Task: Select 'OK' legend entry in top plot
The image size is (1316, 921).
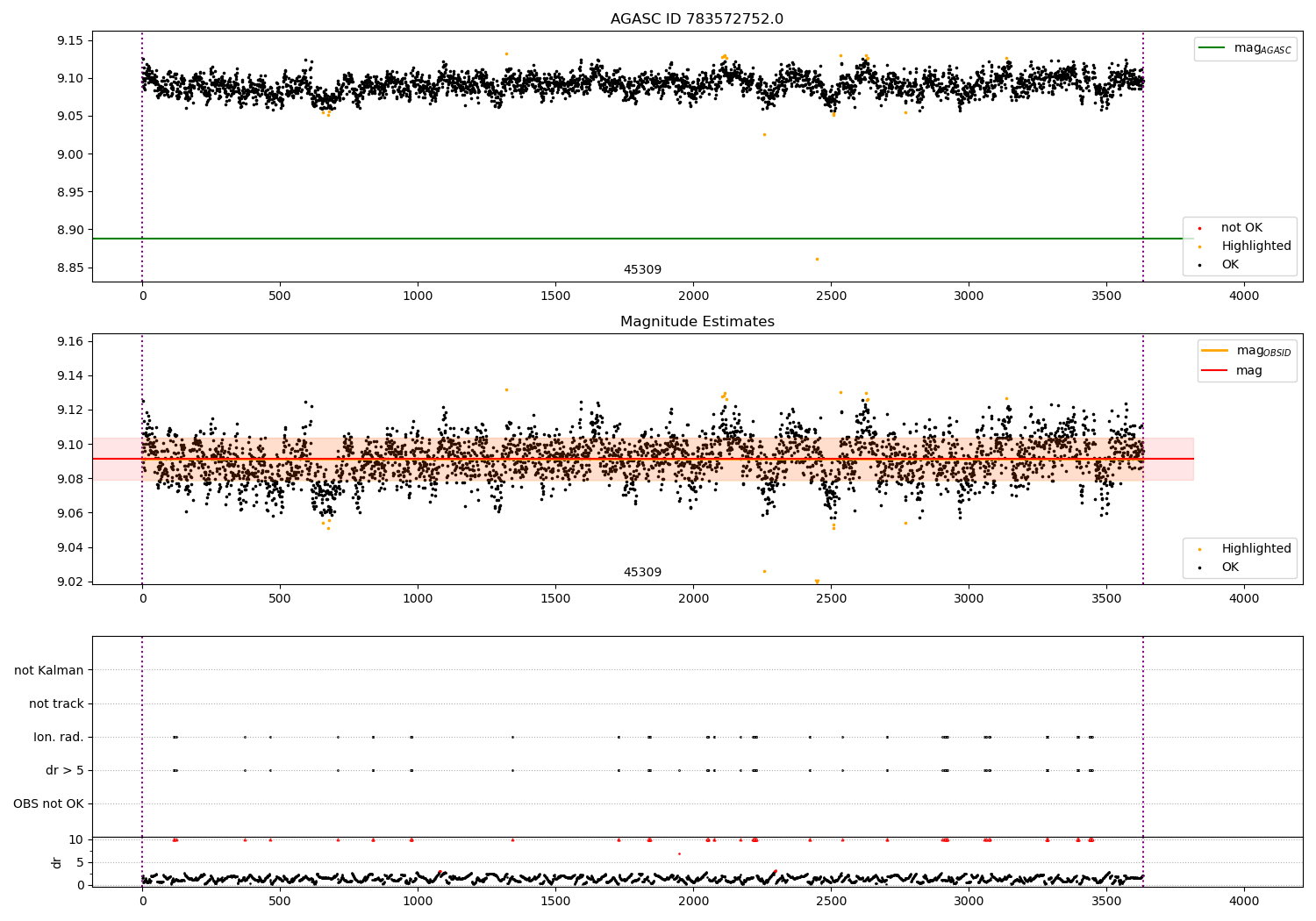Action: (1229, 265)
